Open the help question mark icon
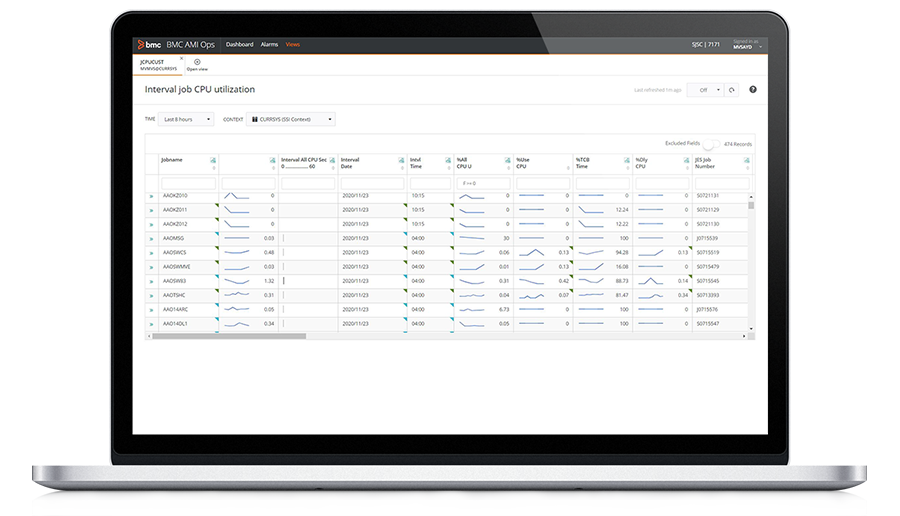 (x=752, y=90)
